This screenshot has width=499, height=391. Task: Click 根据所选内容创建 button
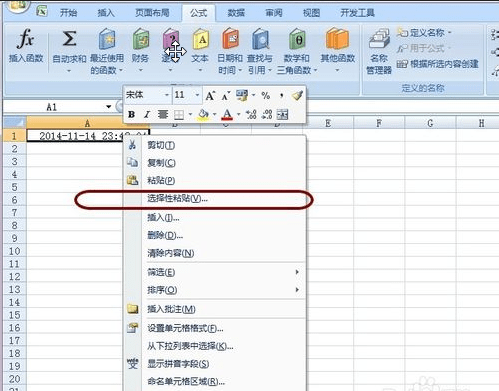point(438,64)
